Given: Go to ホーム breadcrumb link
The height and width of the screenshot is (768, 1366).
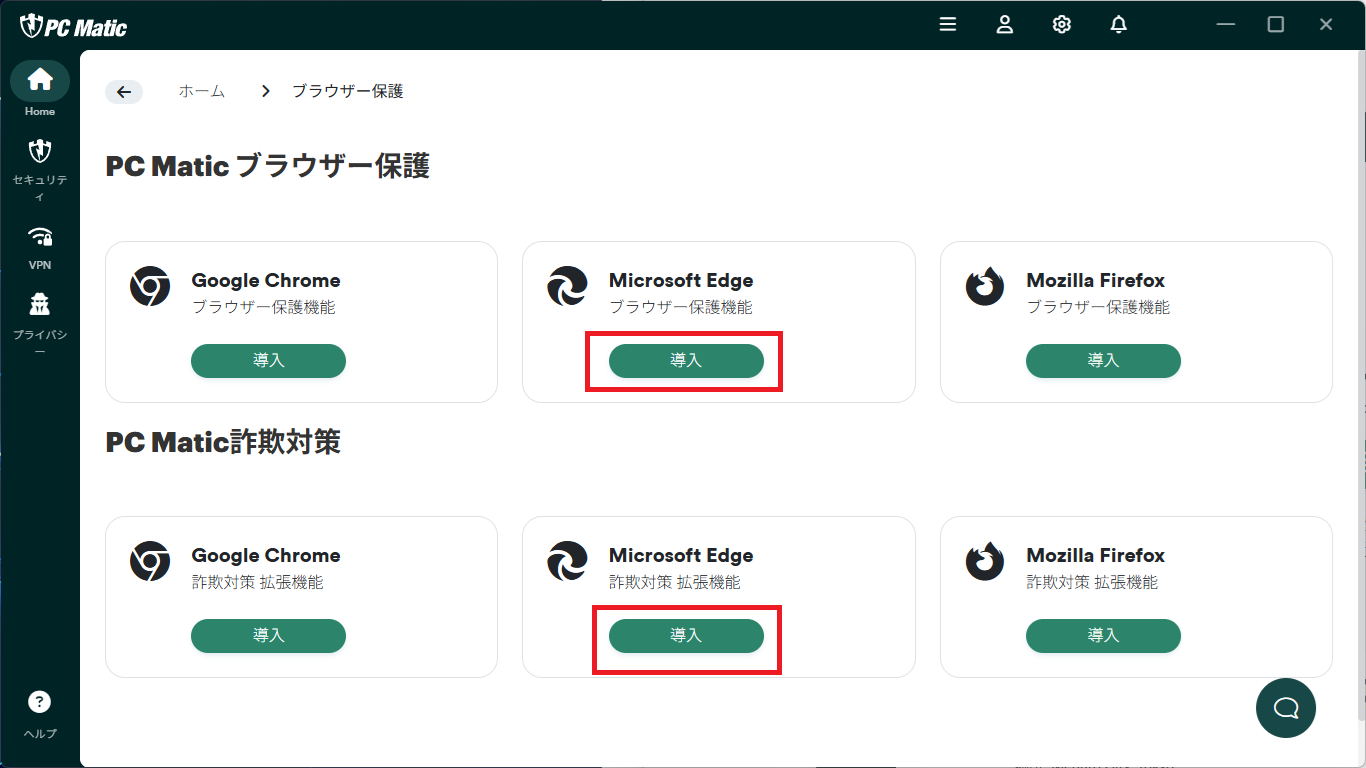Looking at the screenshot, I should click(x=202, y=91).
